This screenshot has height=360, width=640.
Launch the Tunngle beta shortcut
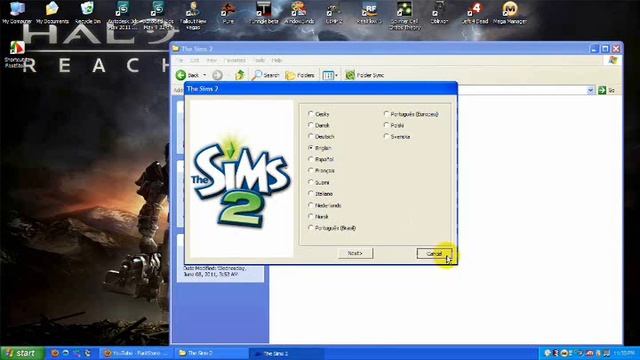[263, 13]
